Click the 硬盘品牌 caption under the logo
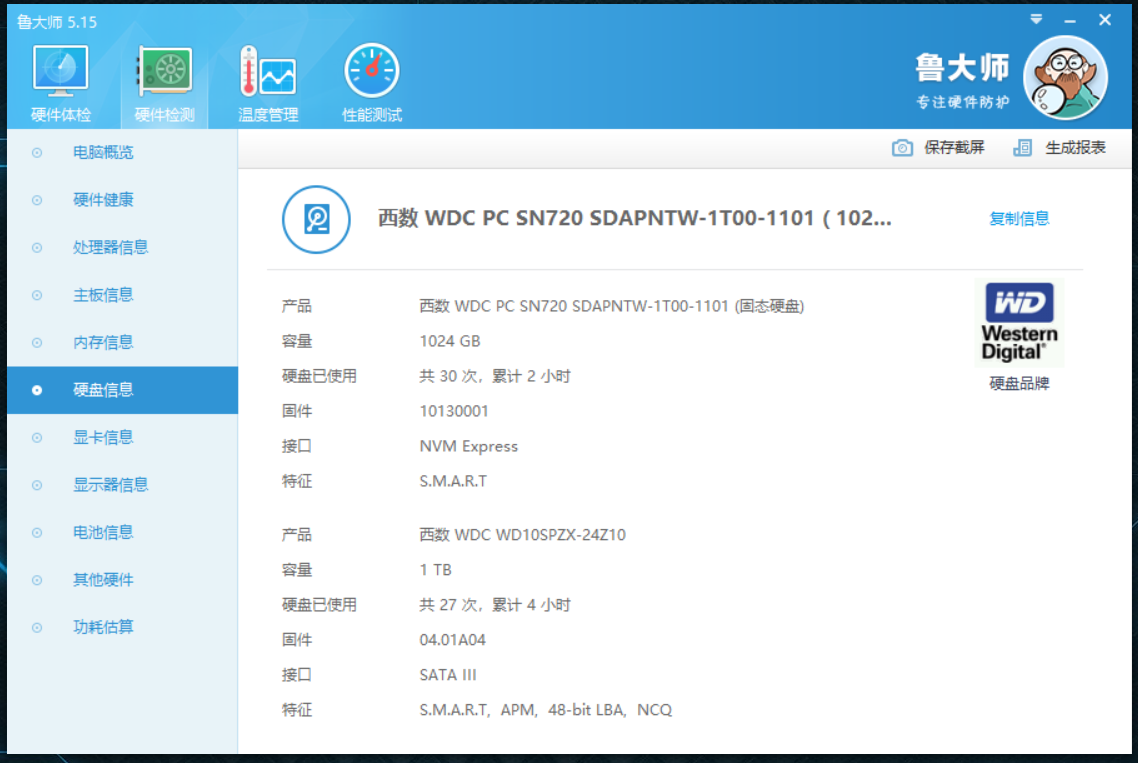 [1019, 383]
